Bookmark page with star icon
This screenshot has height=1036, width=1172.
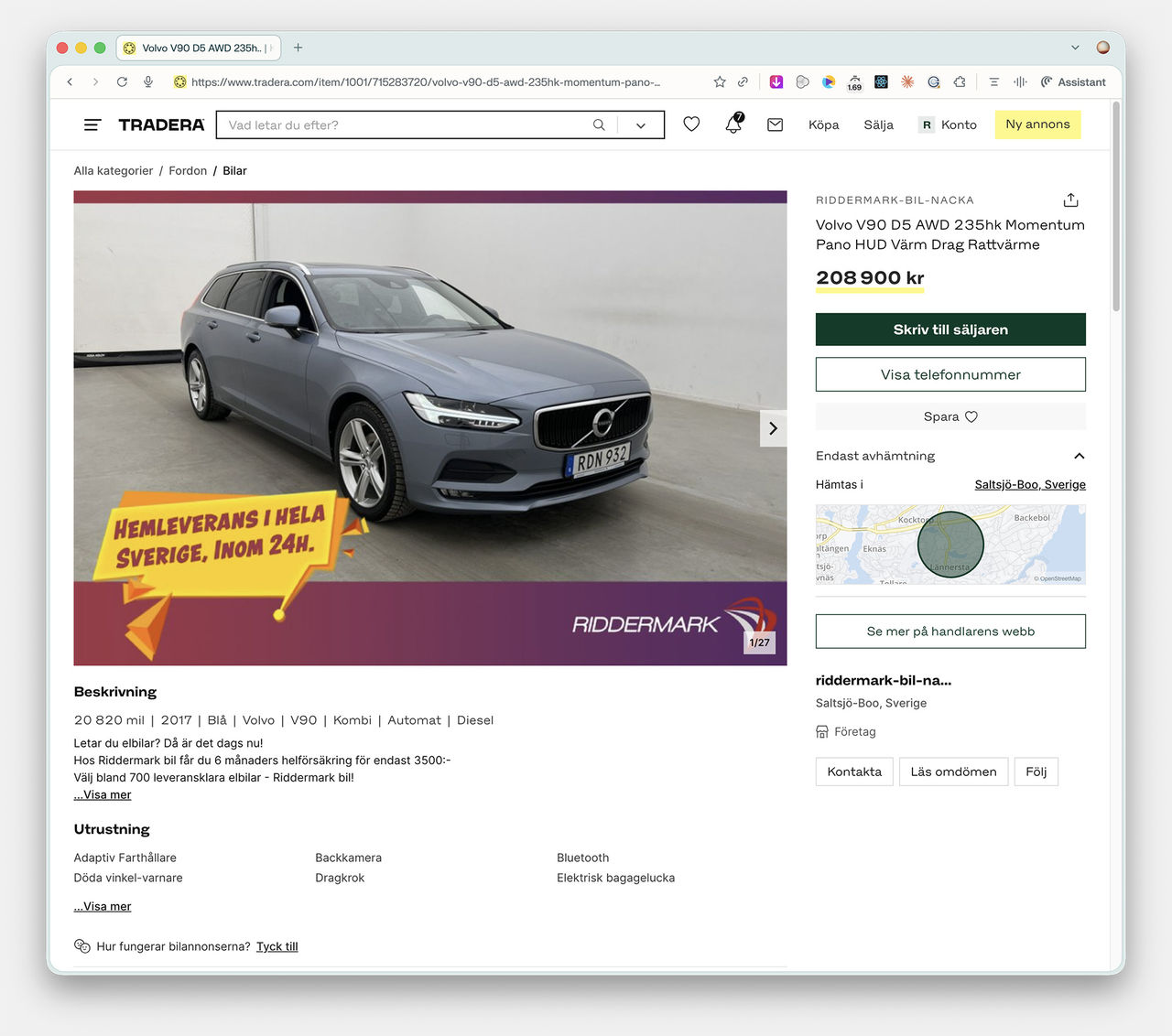pyautogui.click(x=720, y=82)
